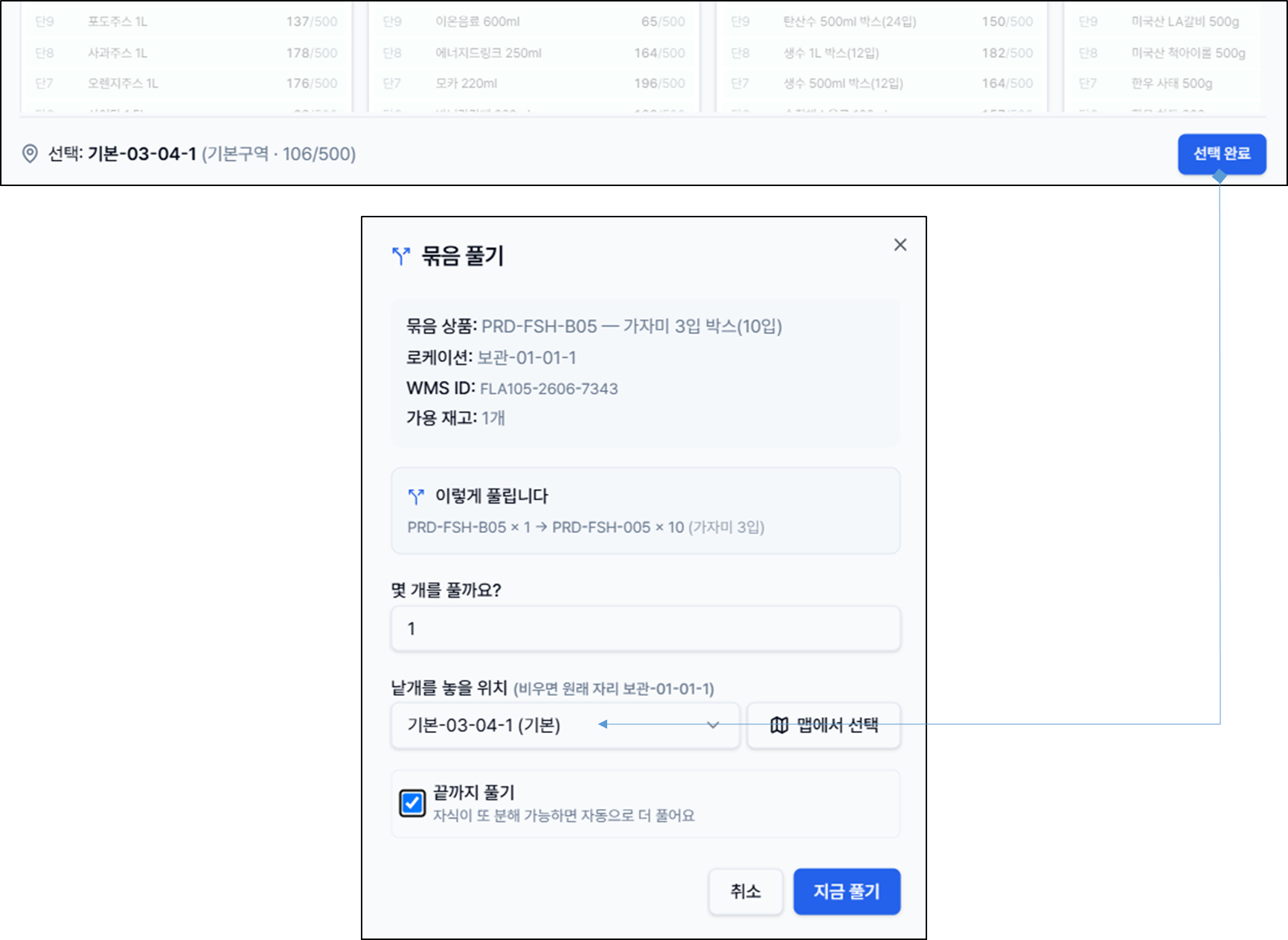
Task: Click the 취소 button
Action: tap(746, 892)
